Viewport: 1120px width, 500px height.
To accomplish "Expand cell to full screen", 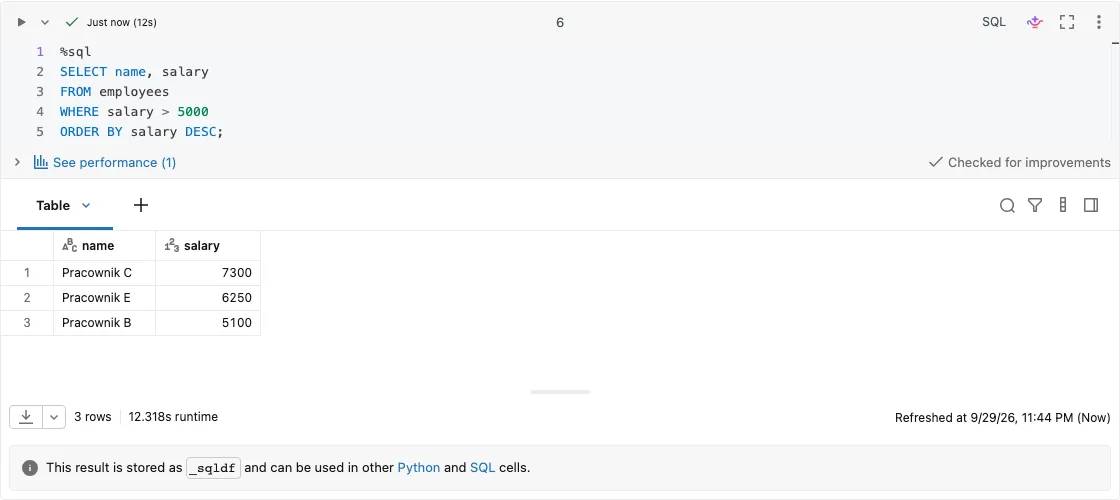I will [1066, 22].
